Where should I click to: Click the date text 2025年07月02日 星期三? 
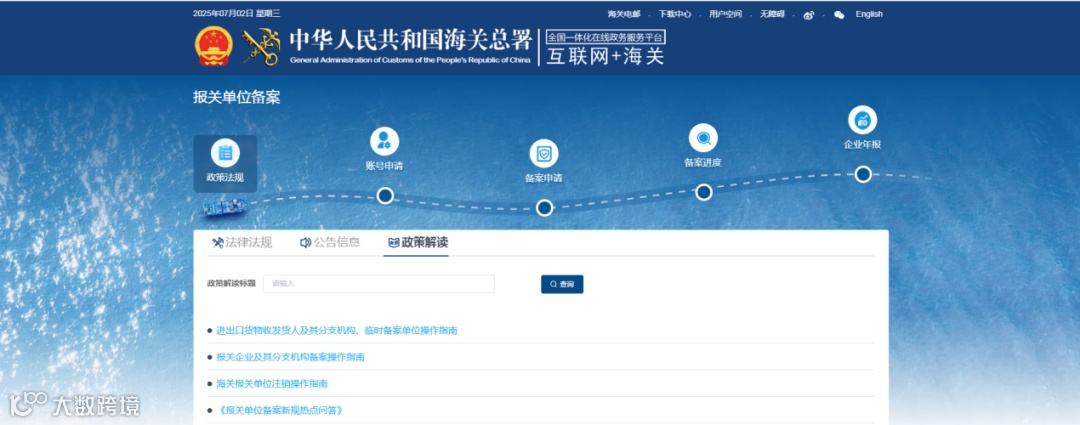tap(237, 13)
